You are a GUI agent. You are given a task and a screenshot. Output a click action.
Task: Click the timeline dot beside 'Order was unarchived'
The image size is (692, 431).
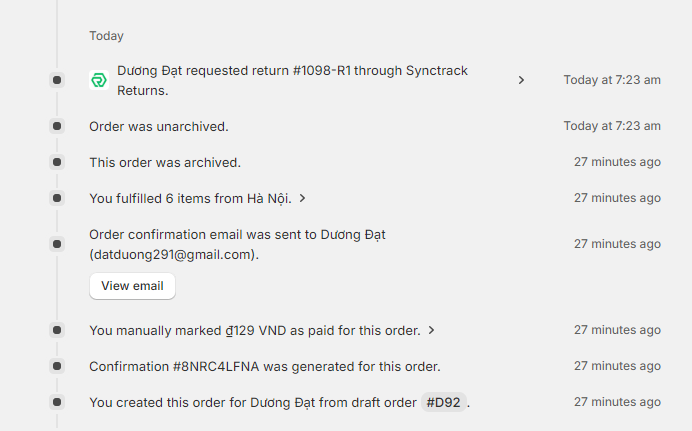pyautogui.click(x=57, y=126)
